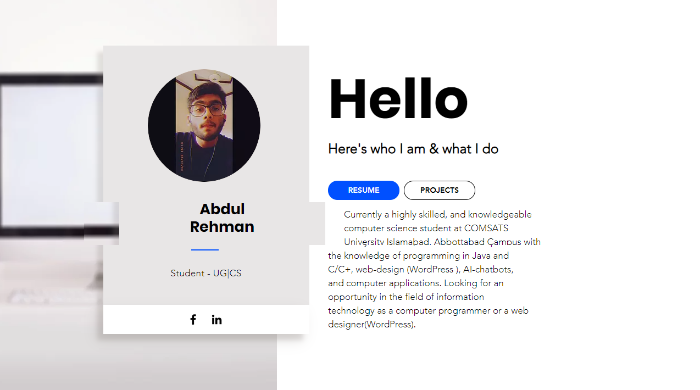Click the Student - UG|CS label
This screenshot has width=700, height=390.
click(x=206, y=273)
